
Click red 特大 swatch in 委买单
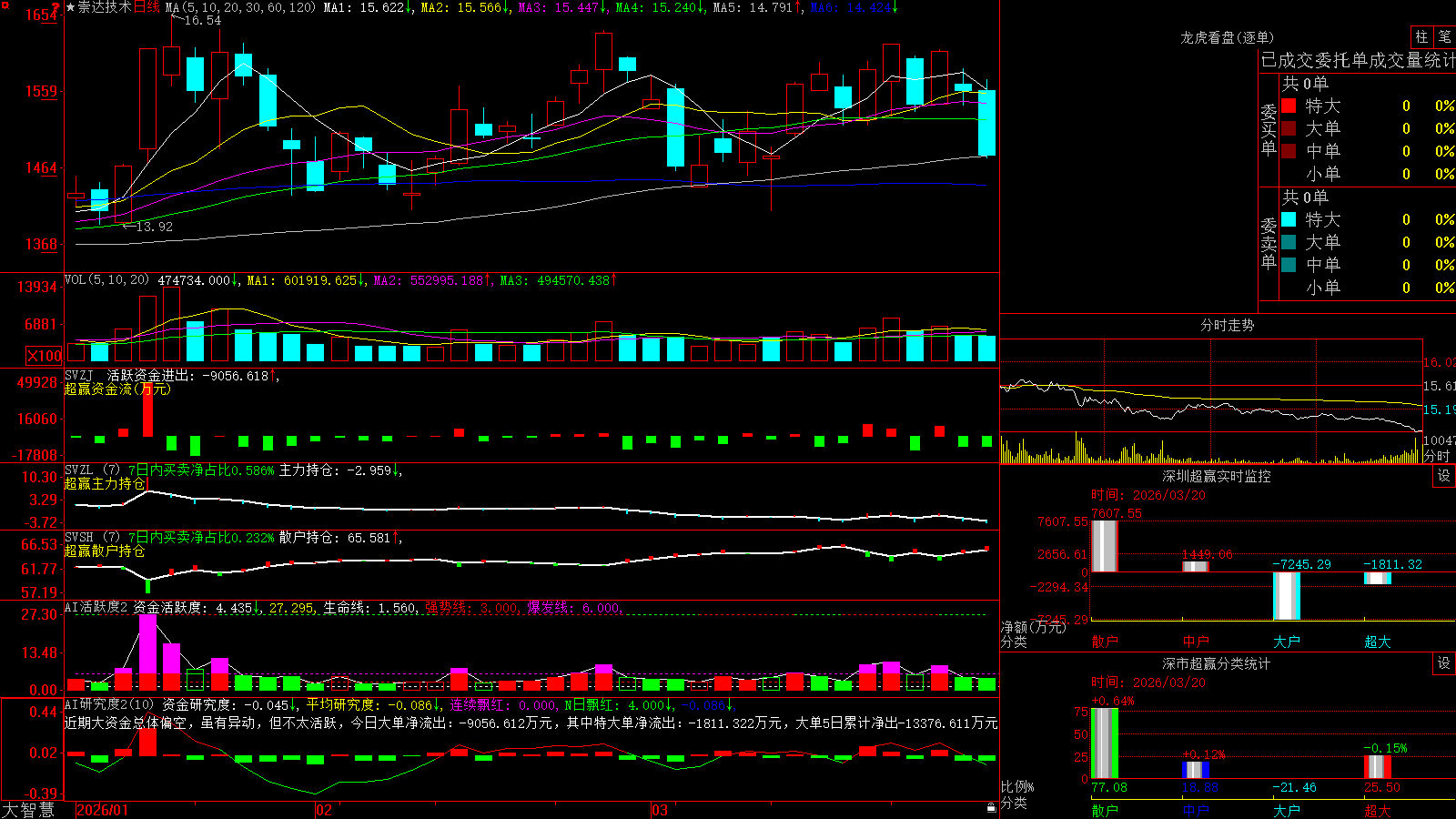pos(1289,106)
